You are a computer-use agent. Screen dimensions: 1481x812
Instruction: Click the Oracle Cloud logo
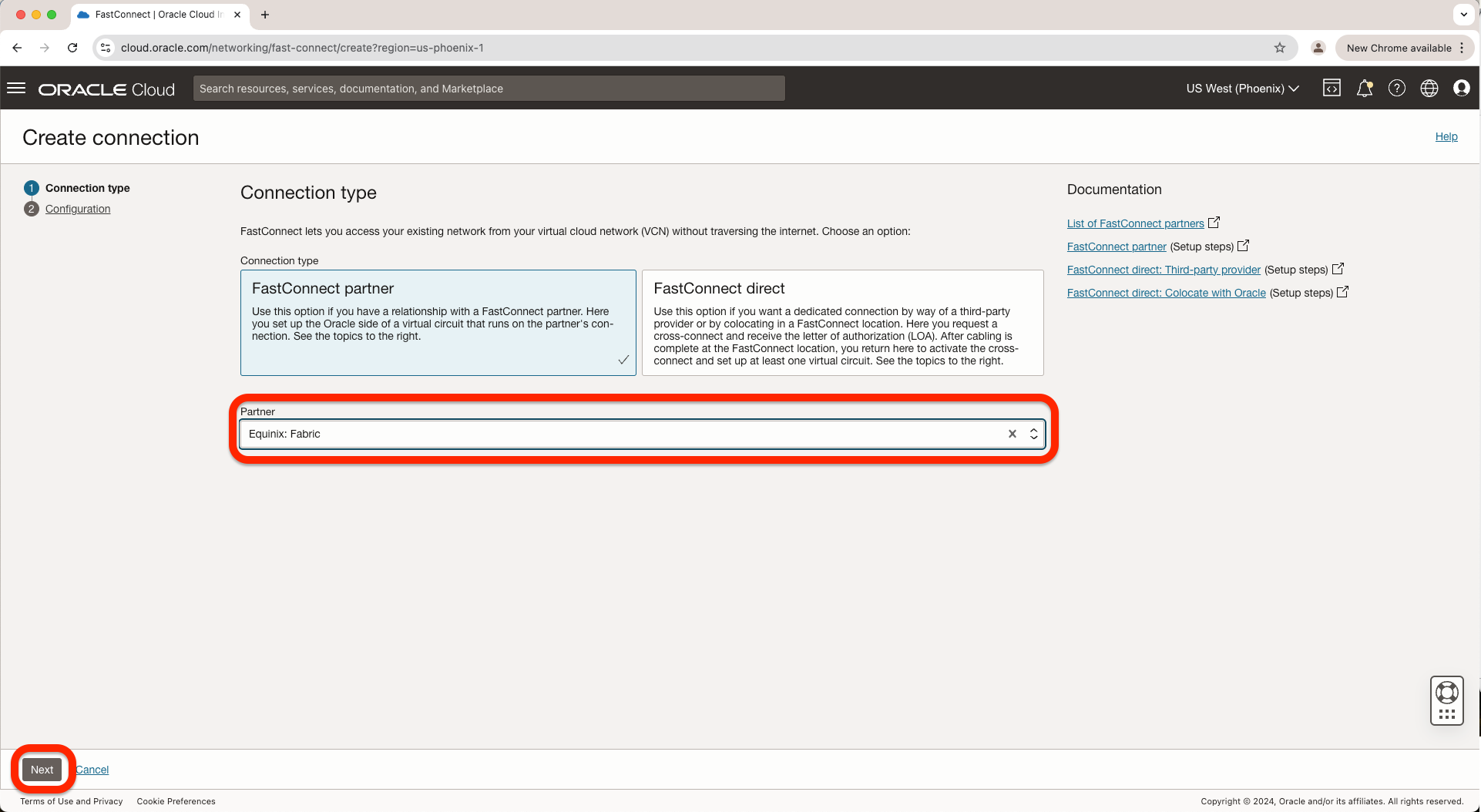point(106,89)
